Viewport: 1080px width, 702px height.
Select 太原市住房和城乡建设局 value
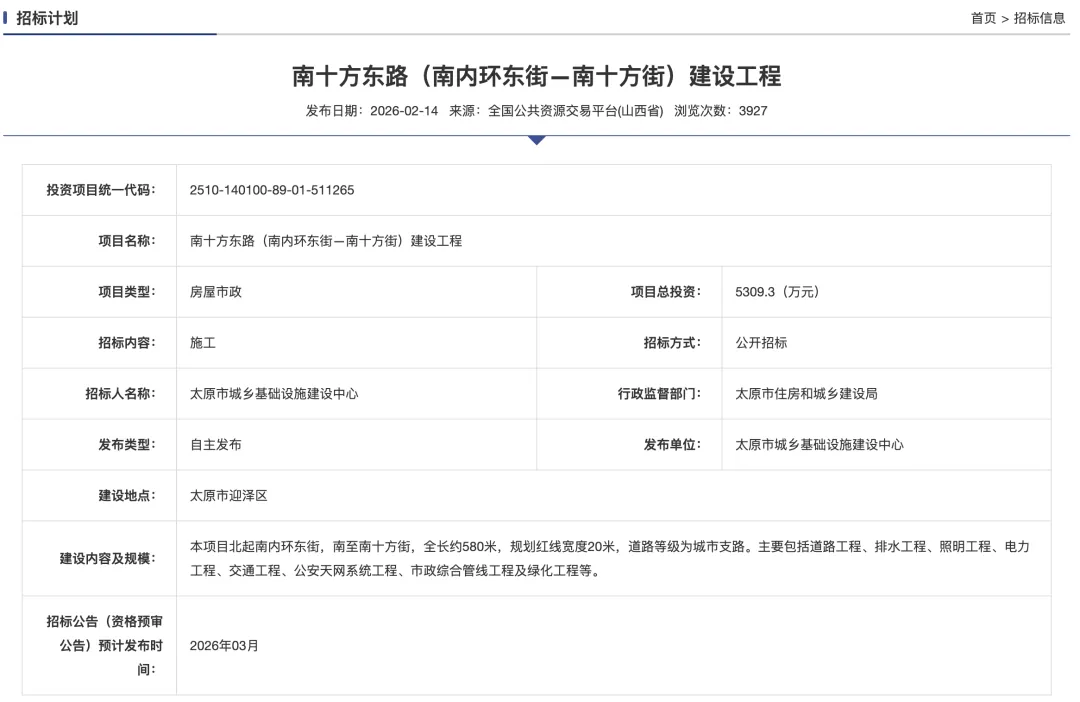point(807,394)
